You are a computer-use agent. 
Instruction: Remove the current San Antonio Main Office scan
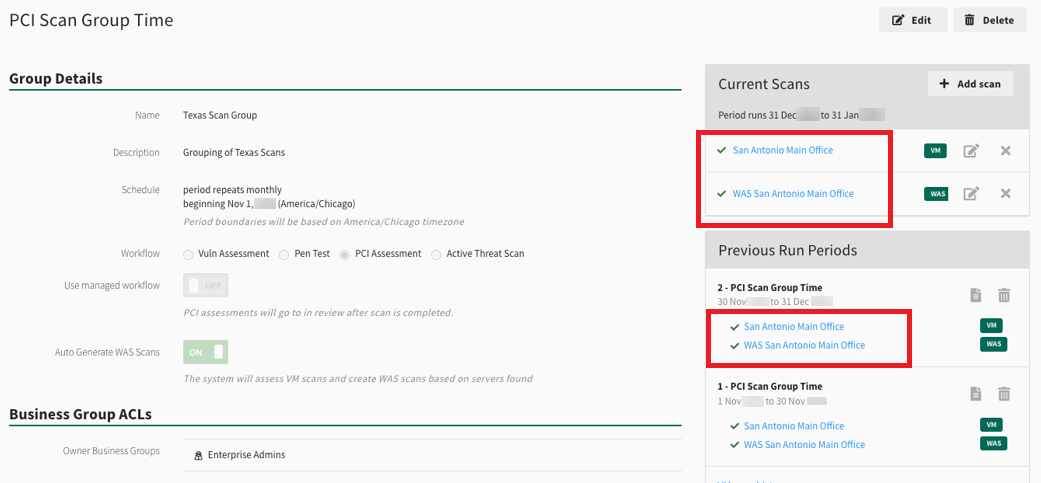[1005, 151]
